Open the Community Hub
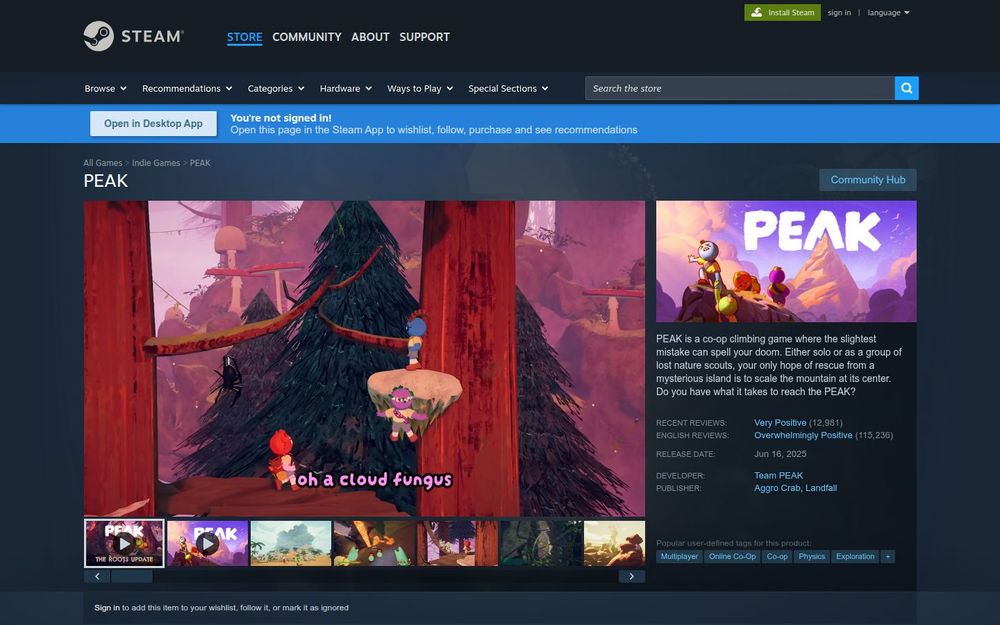This screenshot has width=1000, height=625. click(x=867, y=180)
